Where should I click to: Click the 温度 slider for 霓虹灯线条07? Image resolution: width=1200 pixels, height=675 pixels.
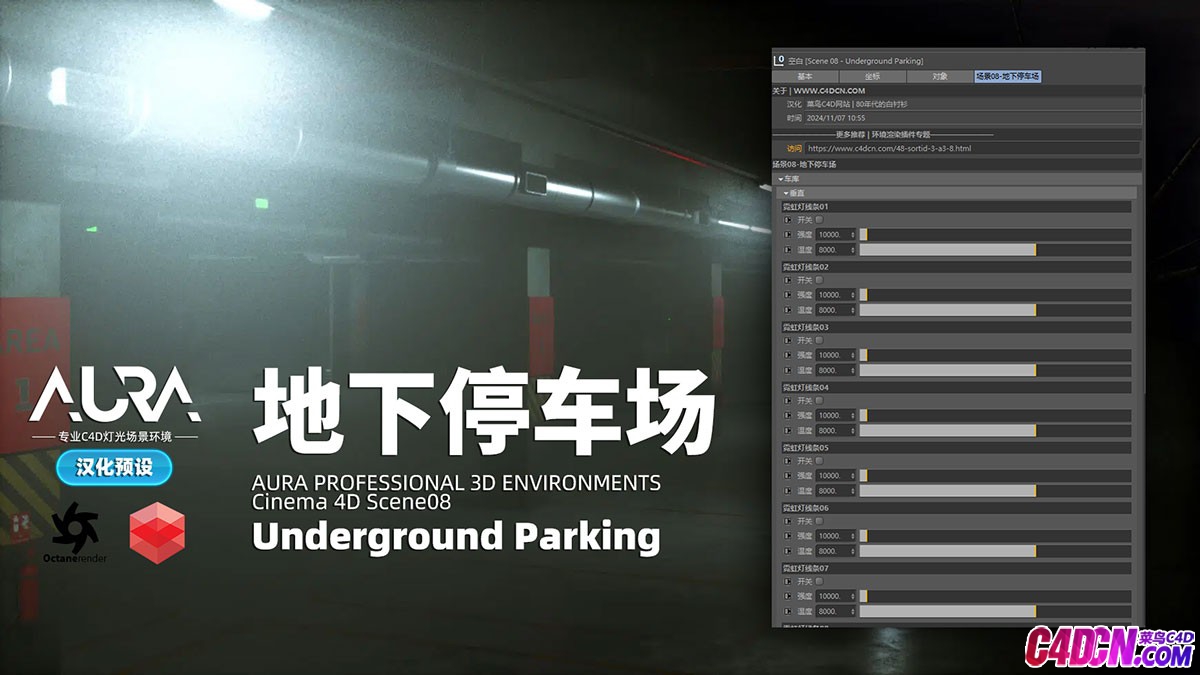[995, 611]
